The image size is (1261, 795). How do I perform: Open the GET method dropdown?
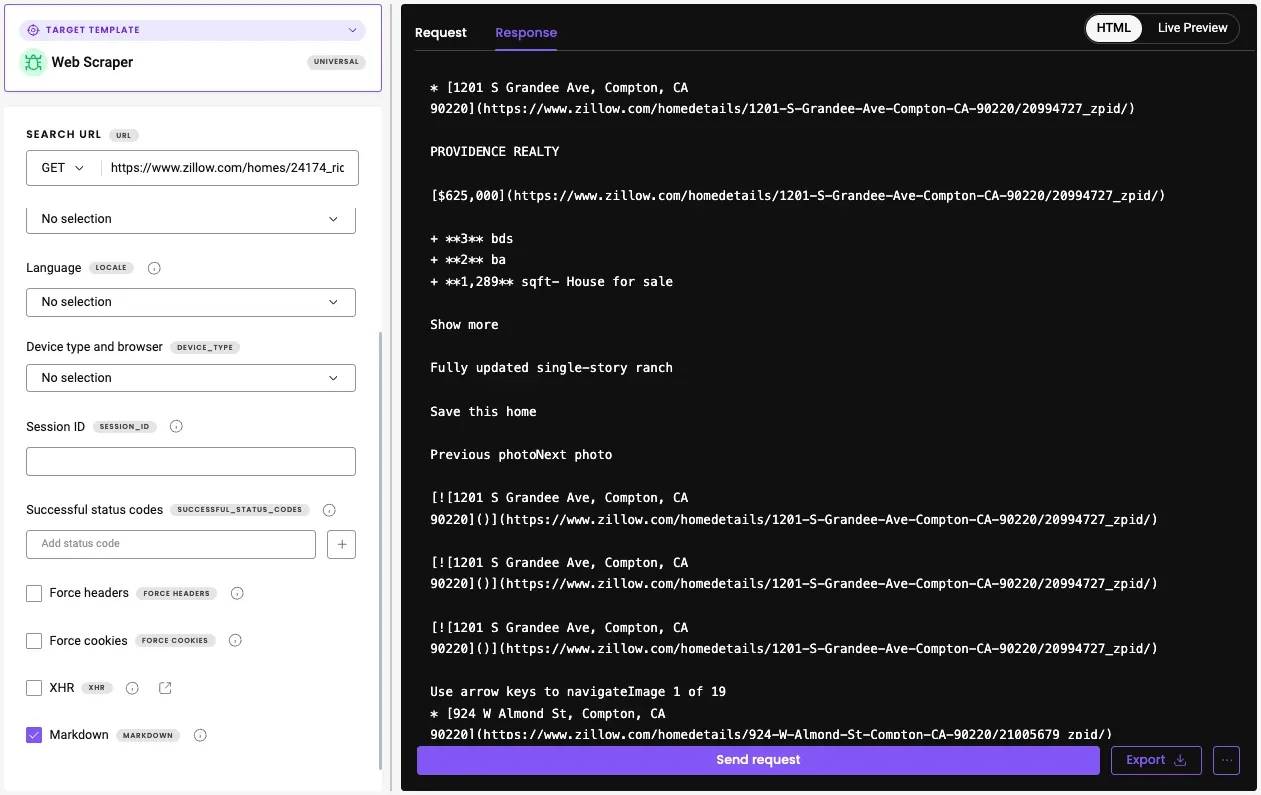click(63, 168)
